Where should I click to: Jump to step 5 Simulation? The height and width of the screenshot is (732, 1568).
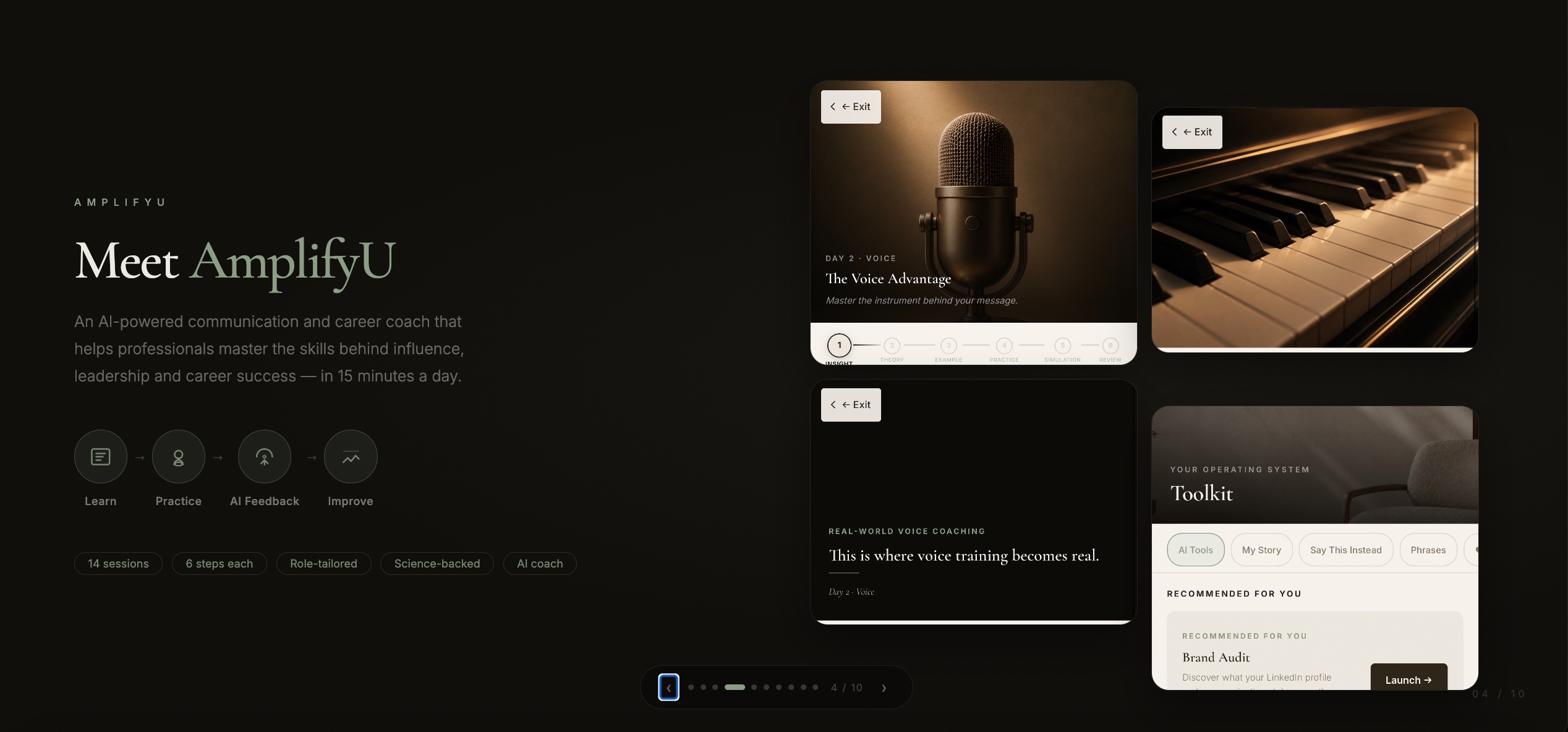pyautogui.click(x=1062, y=346)
